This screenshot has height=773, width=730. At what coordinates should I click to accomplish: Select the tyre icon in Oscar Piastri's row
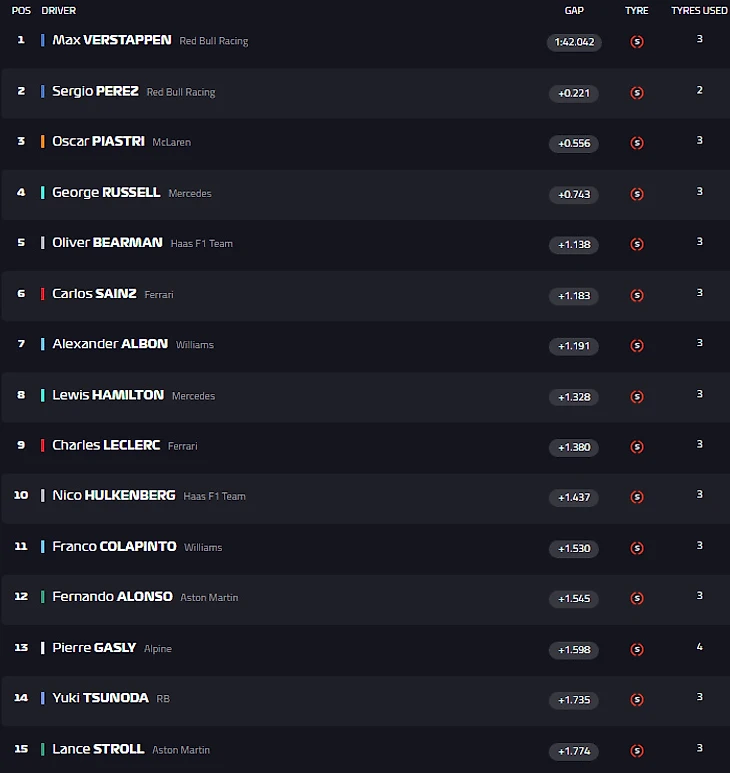[637, 143]
